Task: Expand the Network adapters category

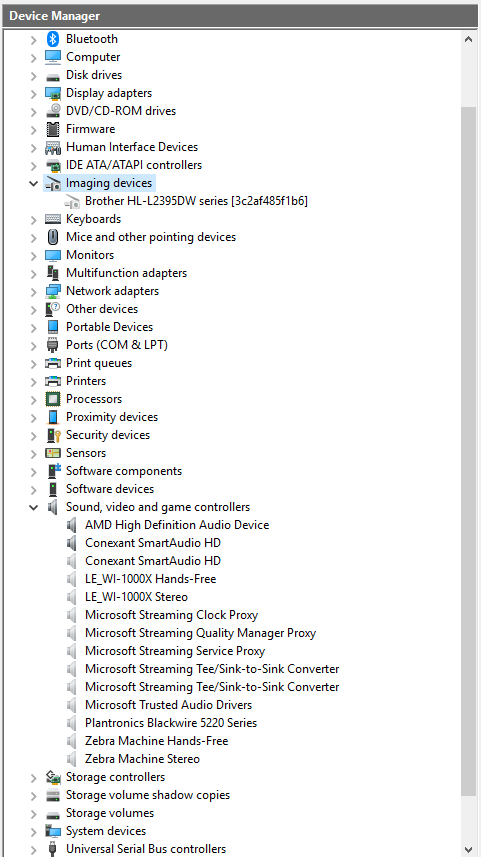Action: coord(33,291)
